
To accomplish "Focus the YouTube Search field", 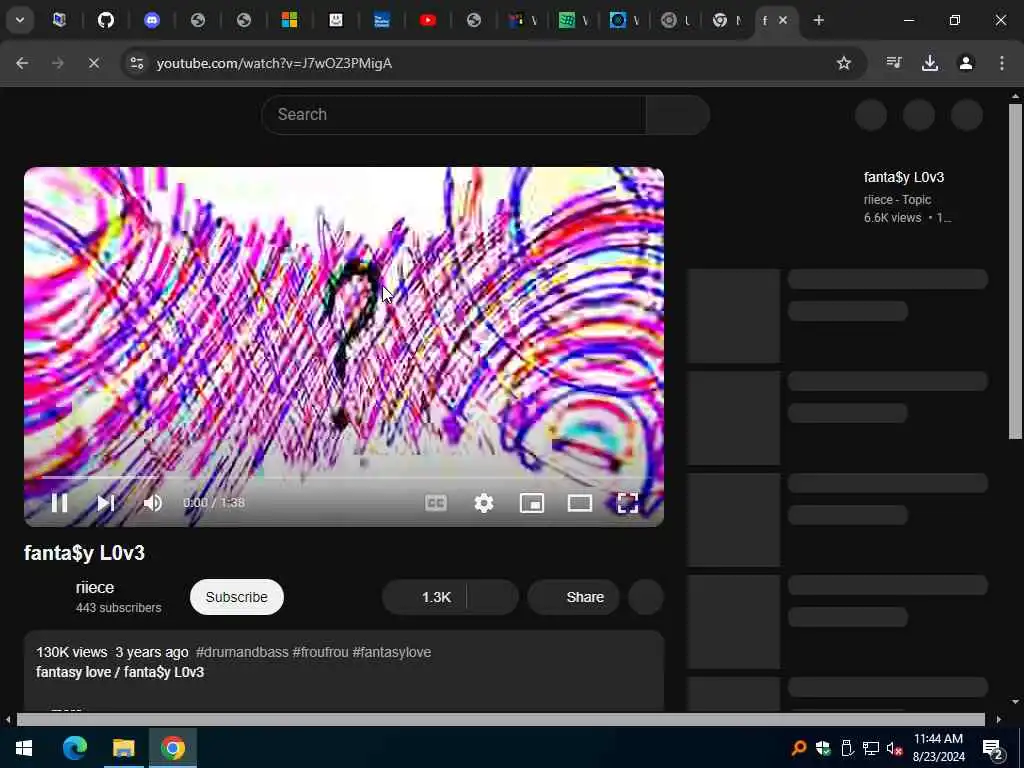I will pyautogui.click(x=453, y=114).
